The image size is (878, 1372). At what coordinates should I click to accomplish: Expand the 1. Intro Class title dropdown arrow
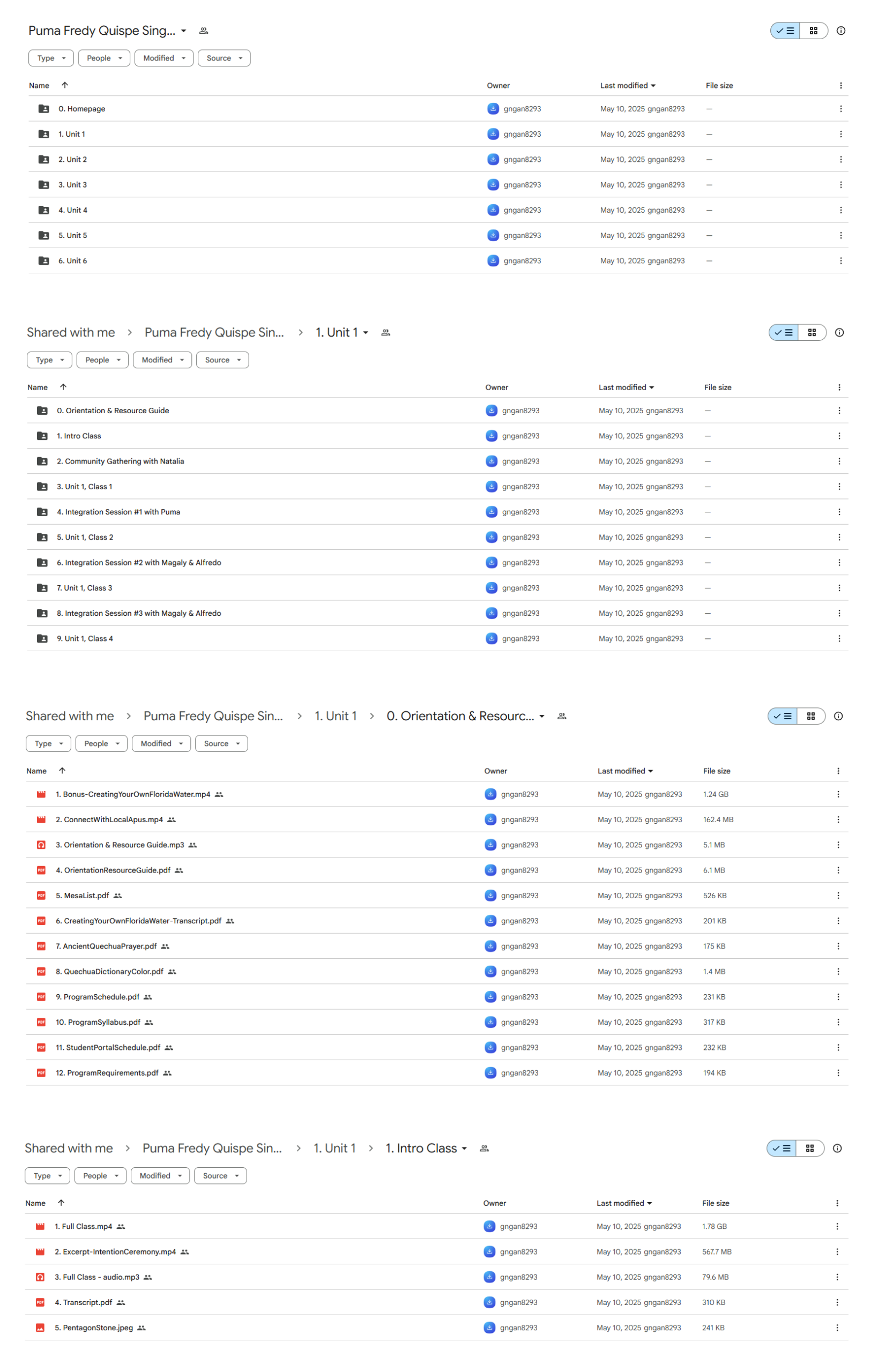pyautogui.click(x=464, y=1149)
